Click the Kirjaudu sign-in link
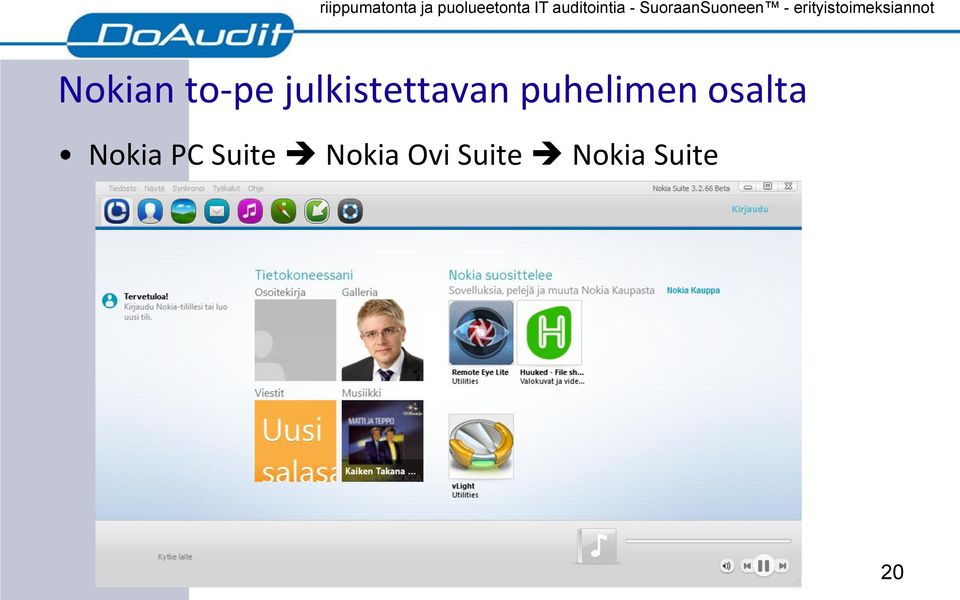Viewport: 960px width, 600px height. click(x=749, y=209)
